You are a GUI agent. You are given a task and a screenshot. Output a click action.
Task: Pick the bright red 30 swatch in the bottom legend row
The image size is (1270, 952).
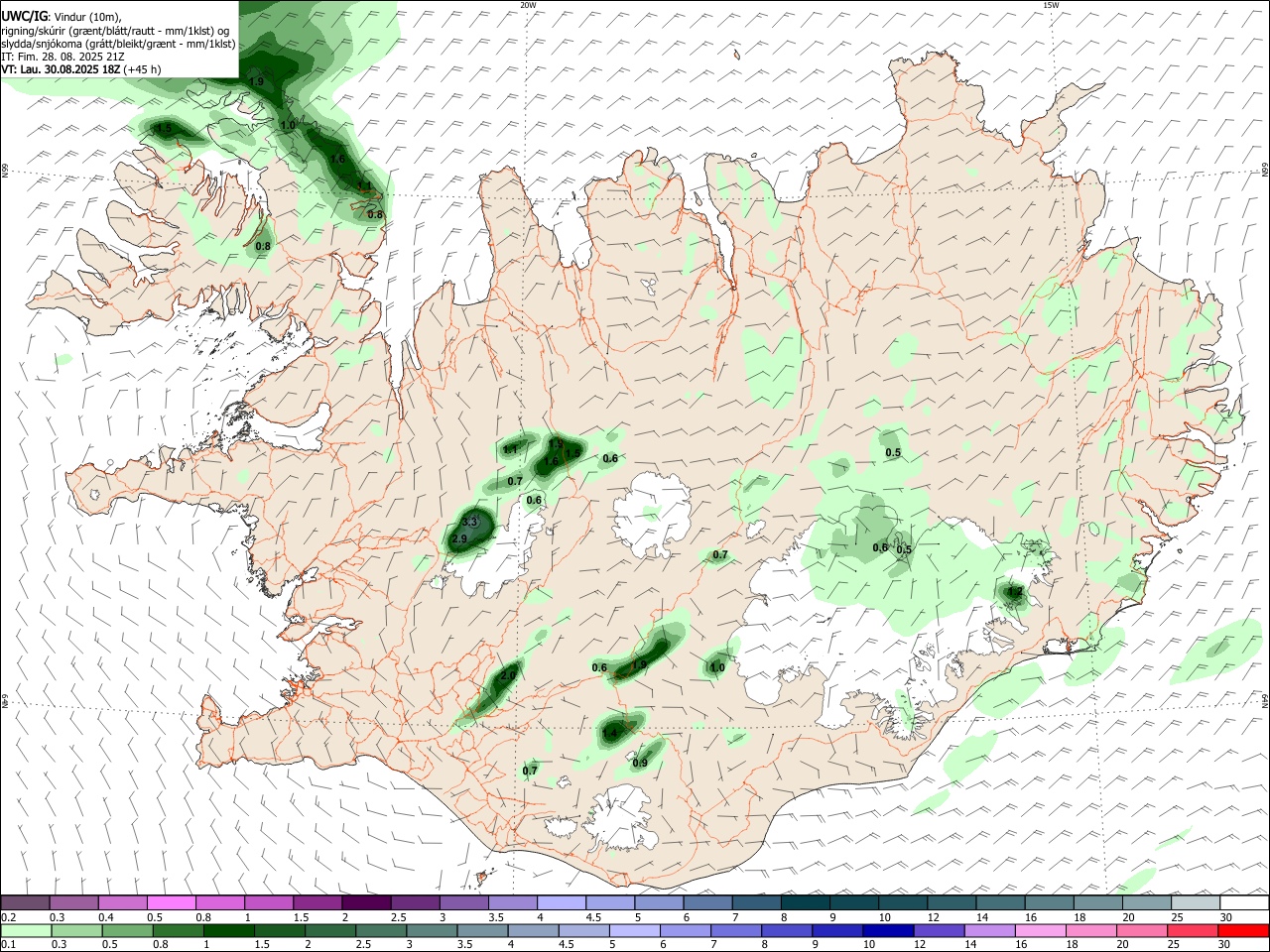pos(1244,930)
